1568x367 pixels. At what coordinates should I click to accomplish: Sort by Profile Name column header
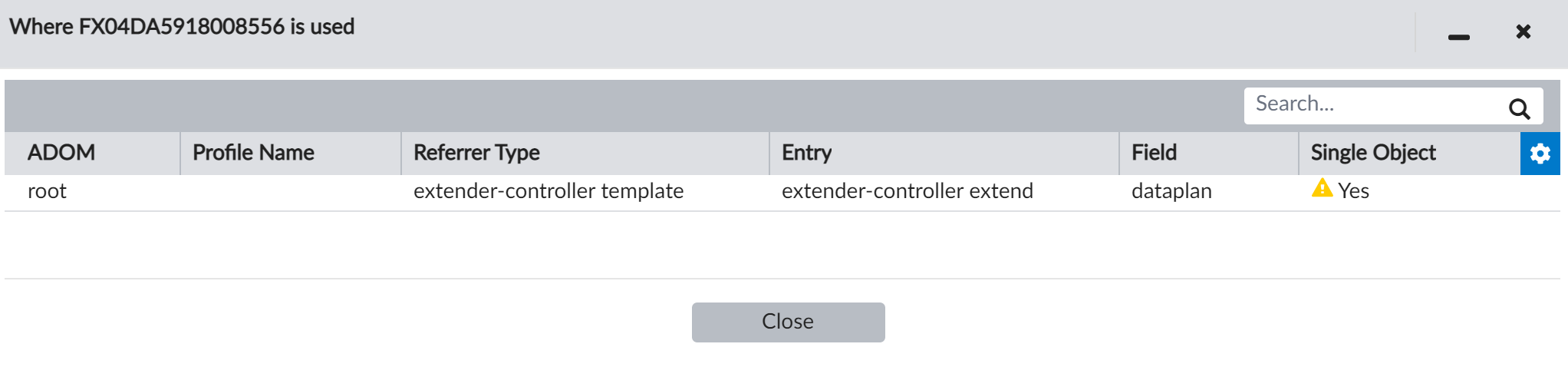[x=253, y=153]
